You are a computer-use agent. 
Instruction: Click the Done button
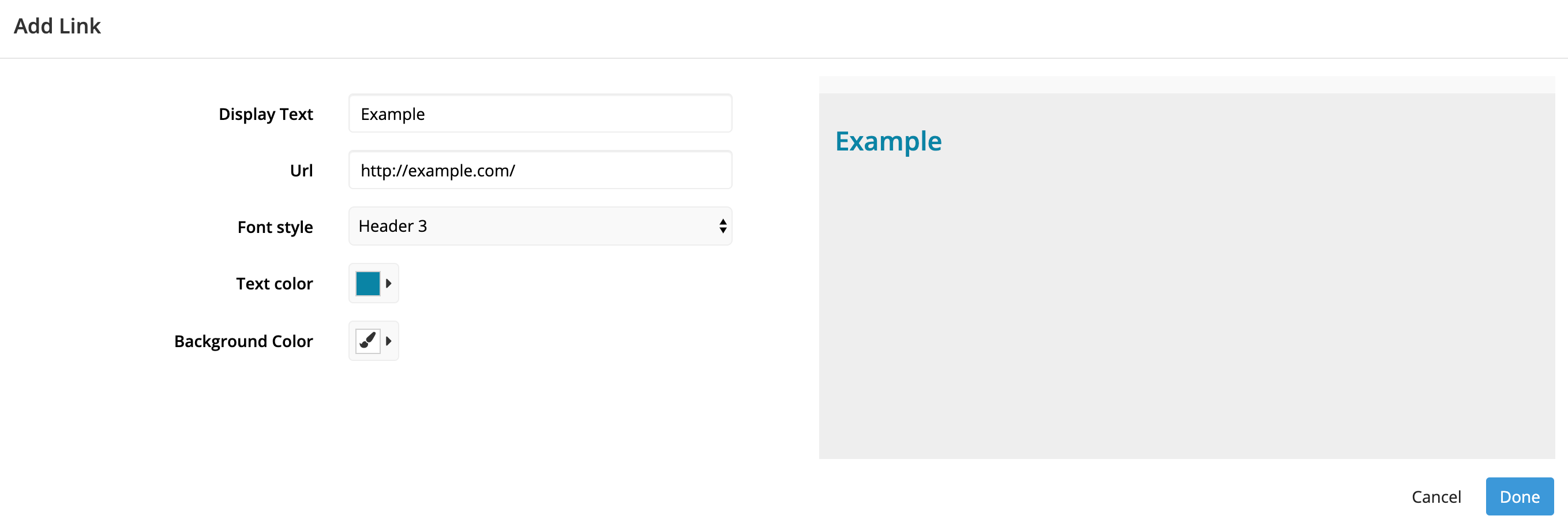pos(1520,496)
